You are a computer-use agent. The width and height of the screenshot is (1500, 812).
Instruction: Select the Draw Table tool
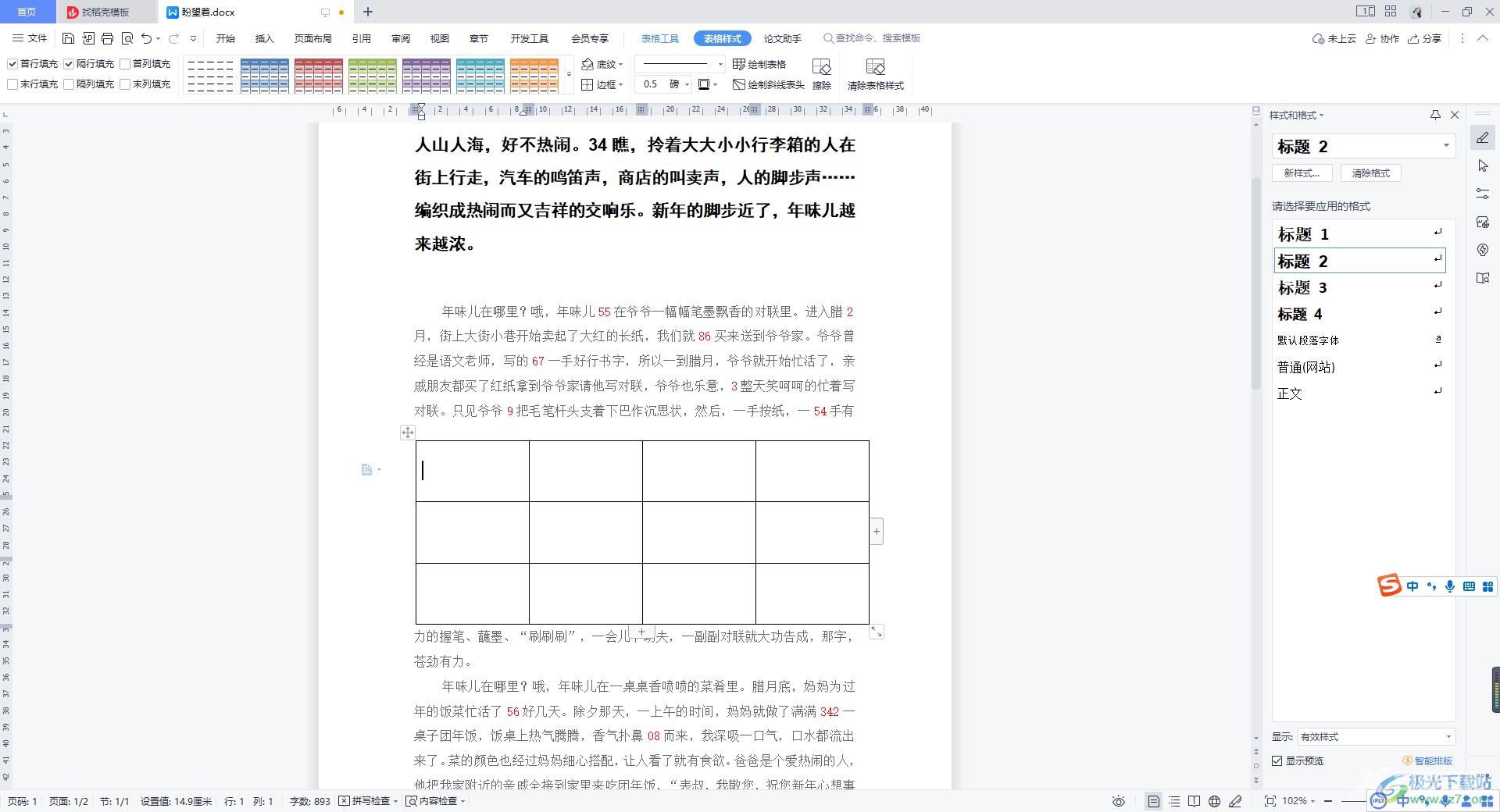click(x=759, y=64)
